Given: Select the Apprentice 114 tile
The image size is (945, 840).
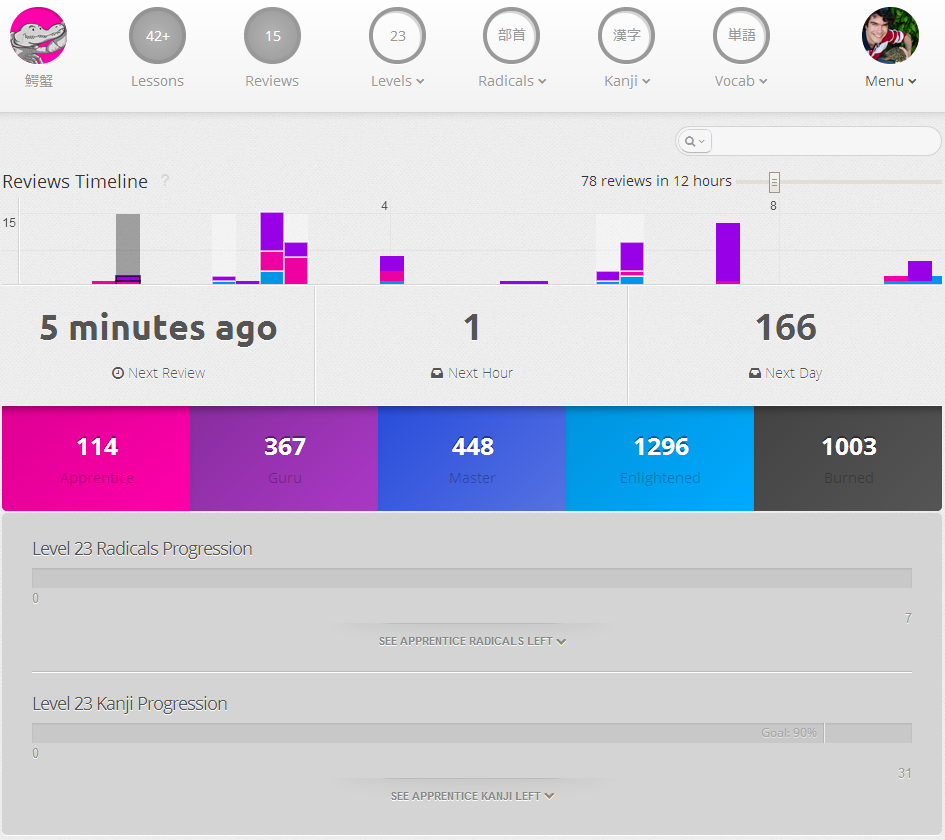Looking at the screenshot, I should point(96,458).
